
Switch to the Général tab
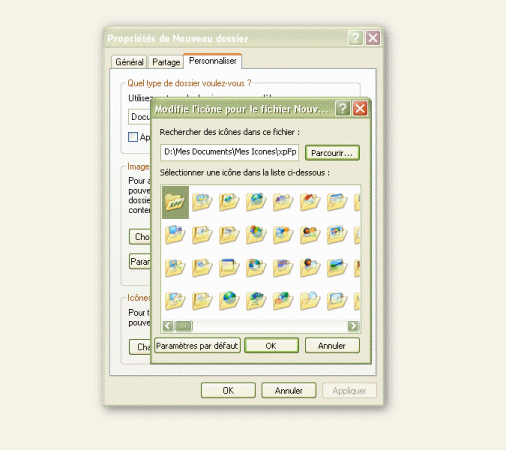click(x=129, y=62)
